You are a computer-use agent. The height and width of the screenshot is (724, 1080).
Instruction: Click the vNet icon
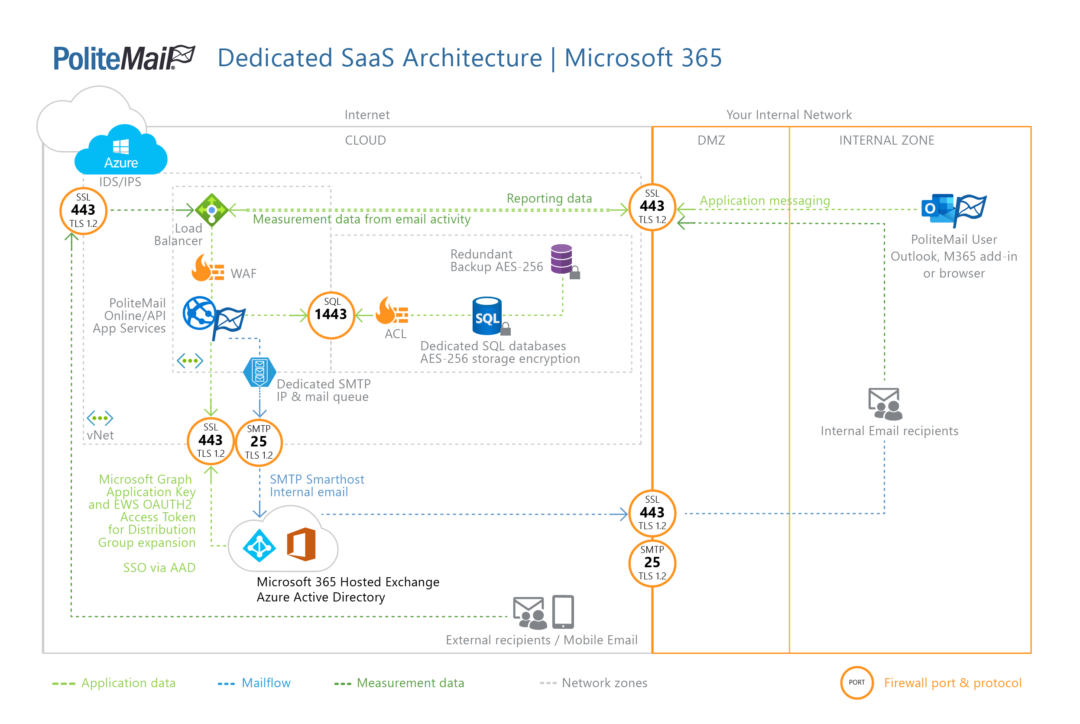tap(99, 419)
